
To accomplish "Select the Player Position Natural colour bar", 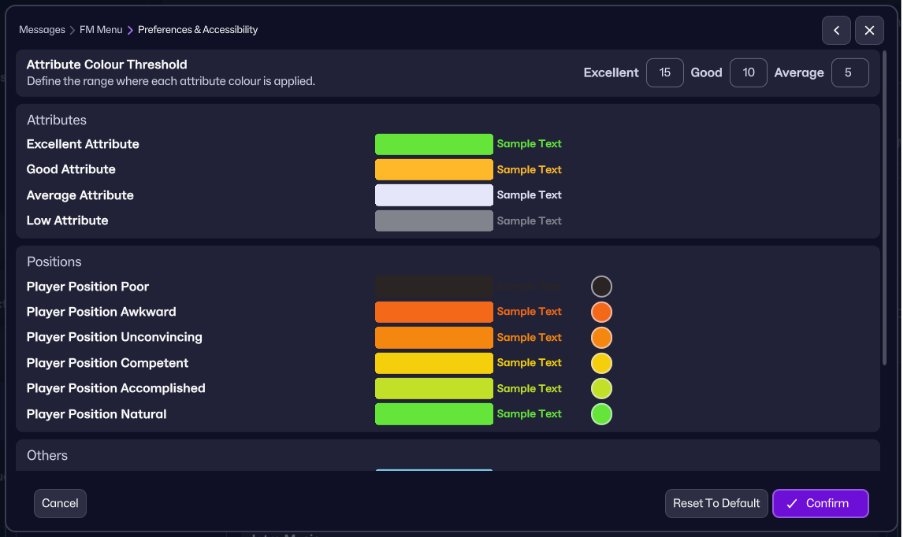I will click(x=433, y=414).
